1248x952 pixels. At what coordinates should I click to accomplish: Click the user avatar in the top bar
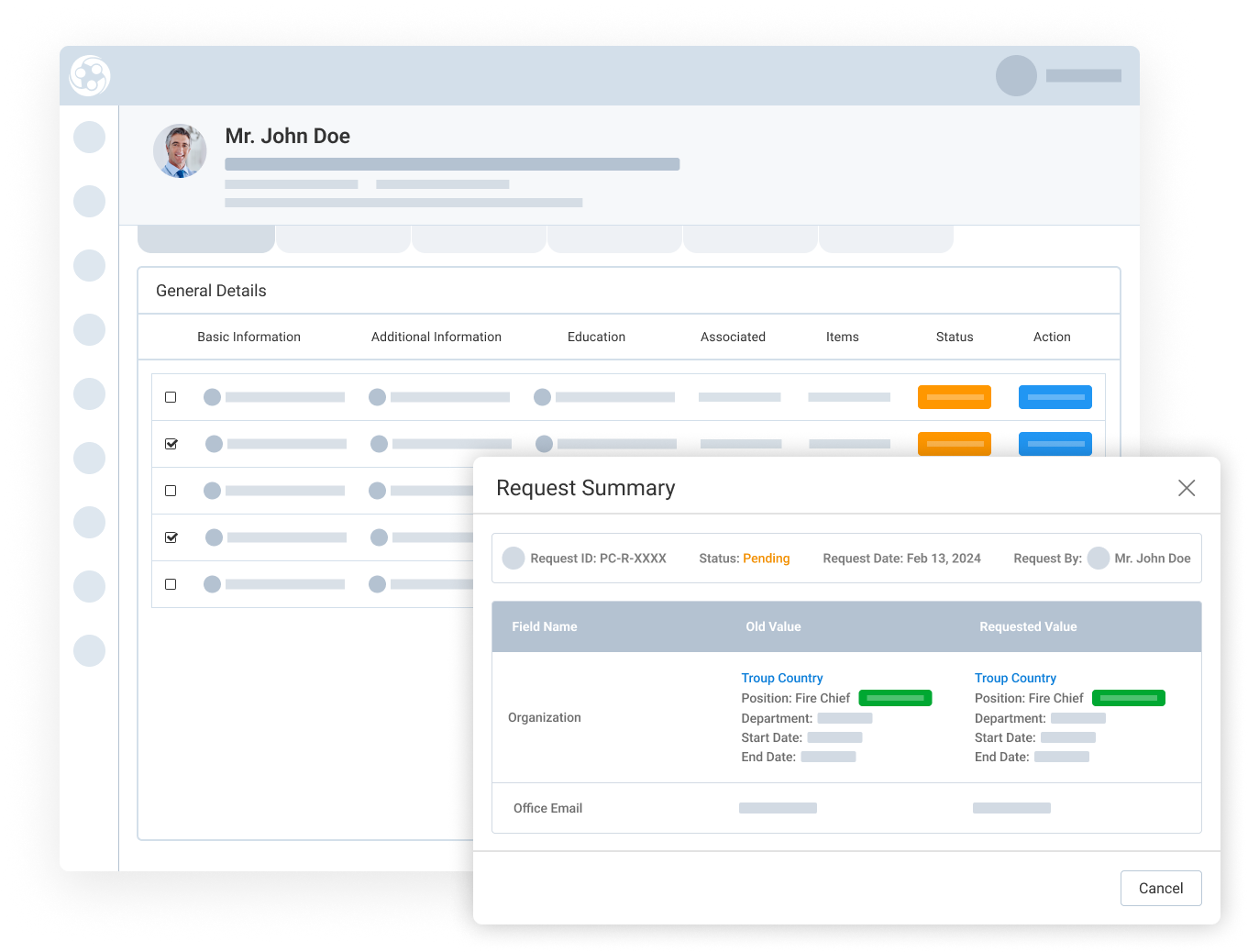[x=1016, y=76]
